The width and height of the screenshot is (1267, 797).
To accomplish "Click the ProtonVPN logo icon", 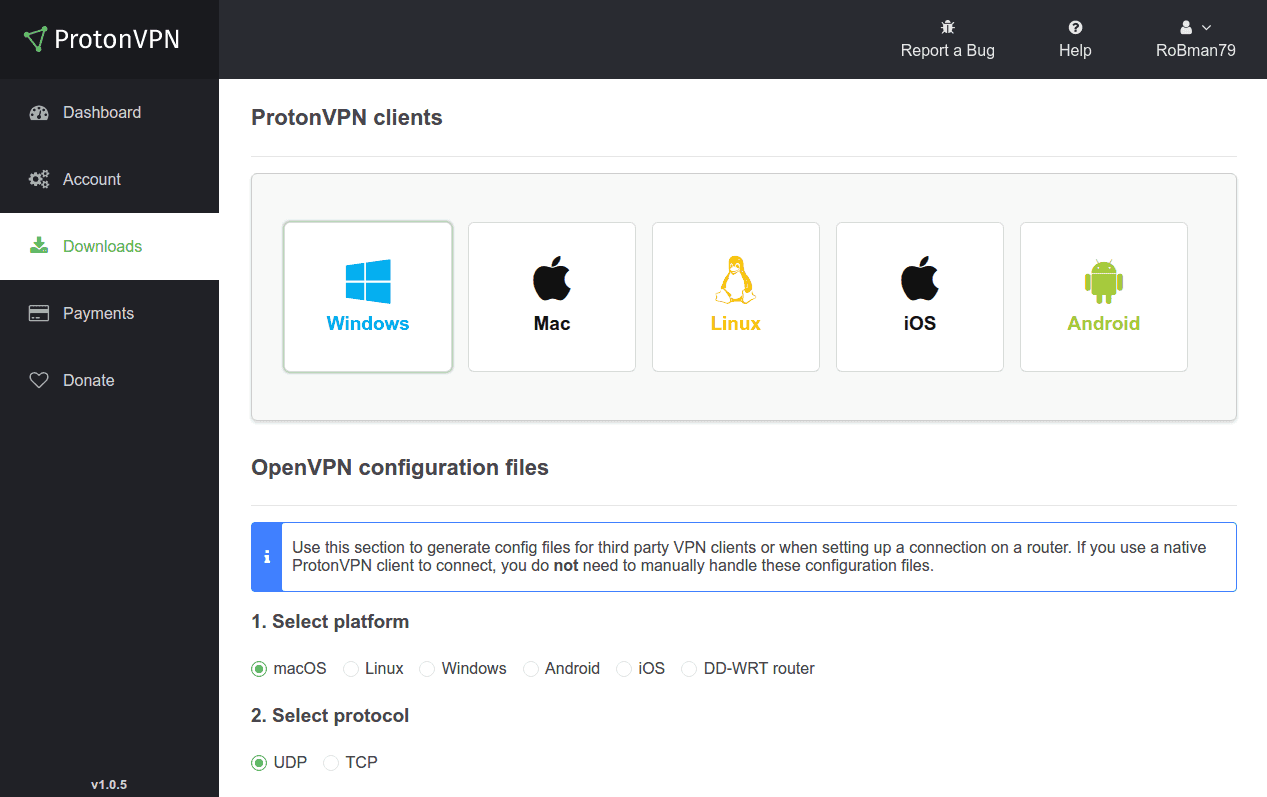I will click(x=34, y=38).
